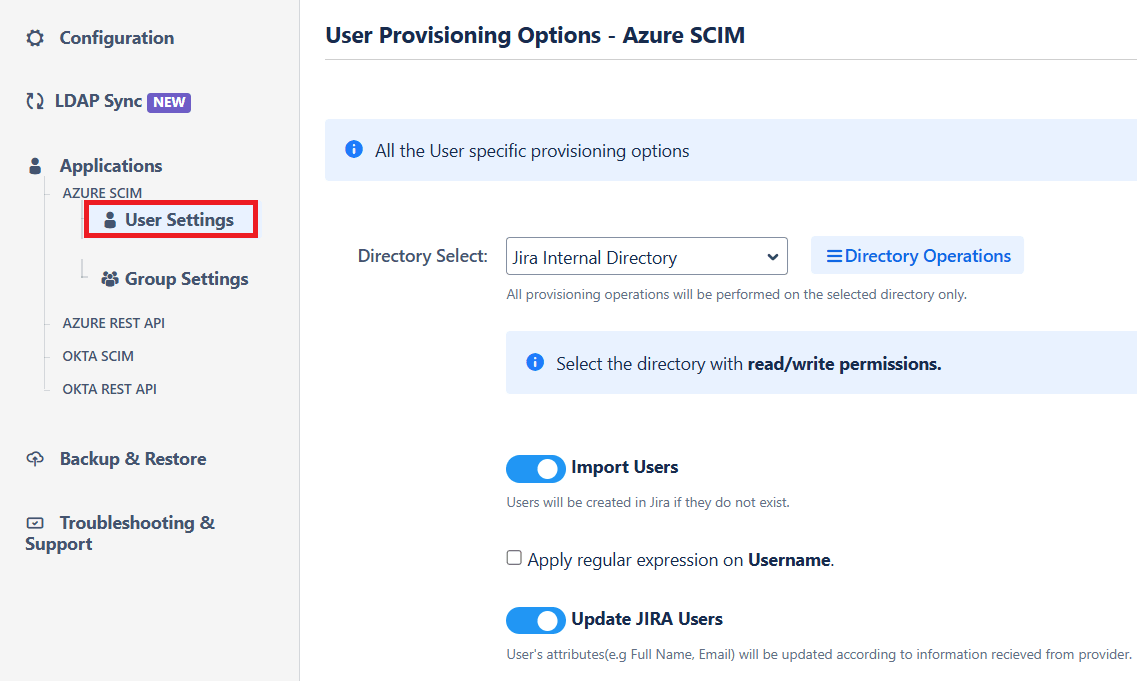Select the AZURE REST API application
The image size is (1137, 681).
coord(113,323)
